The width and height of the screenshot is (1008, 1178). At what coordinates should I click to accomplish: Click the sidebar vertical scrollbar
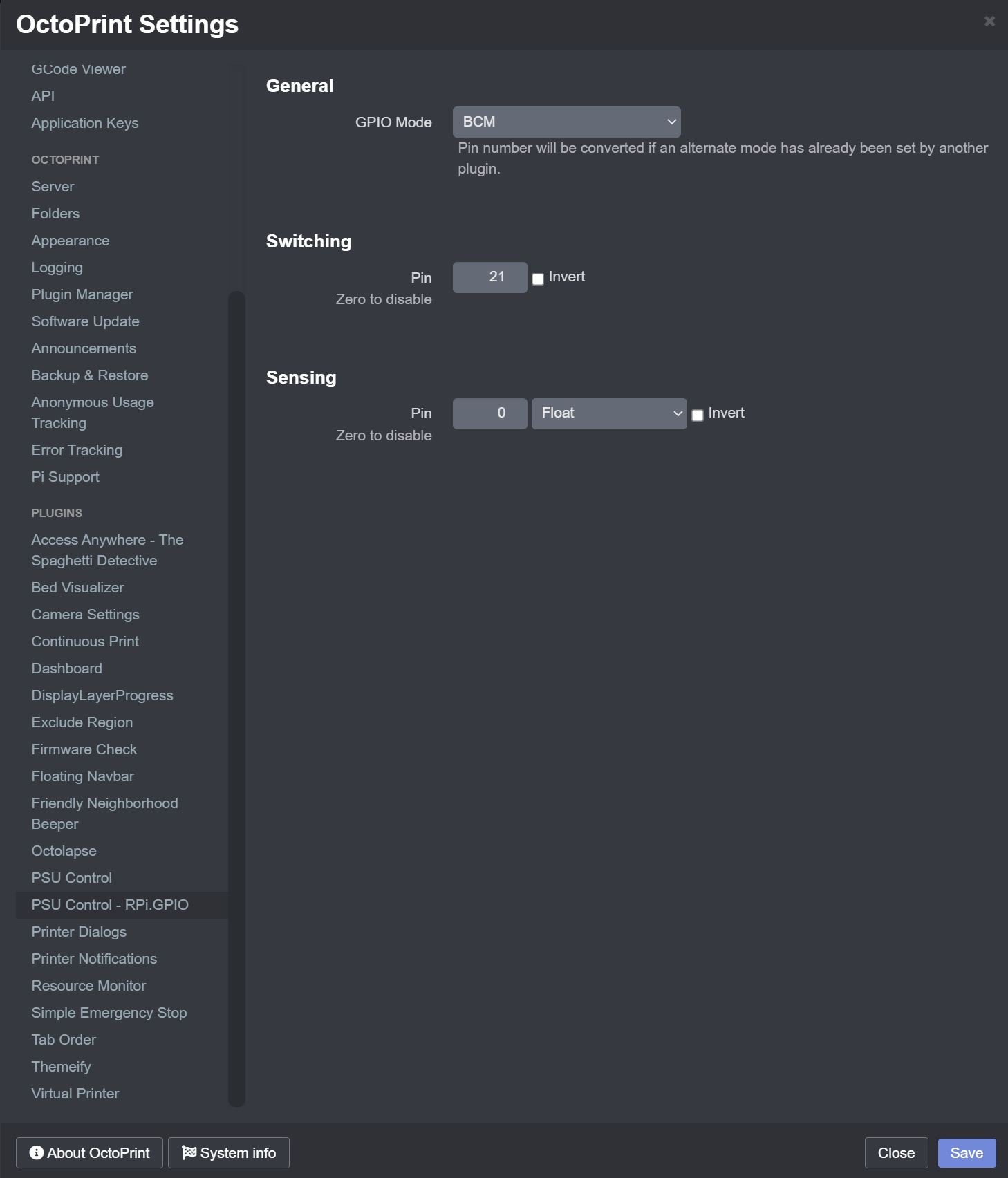click(x=236, y=698)
